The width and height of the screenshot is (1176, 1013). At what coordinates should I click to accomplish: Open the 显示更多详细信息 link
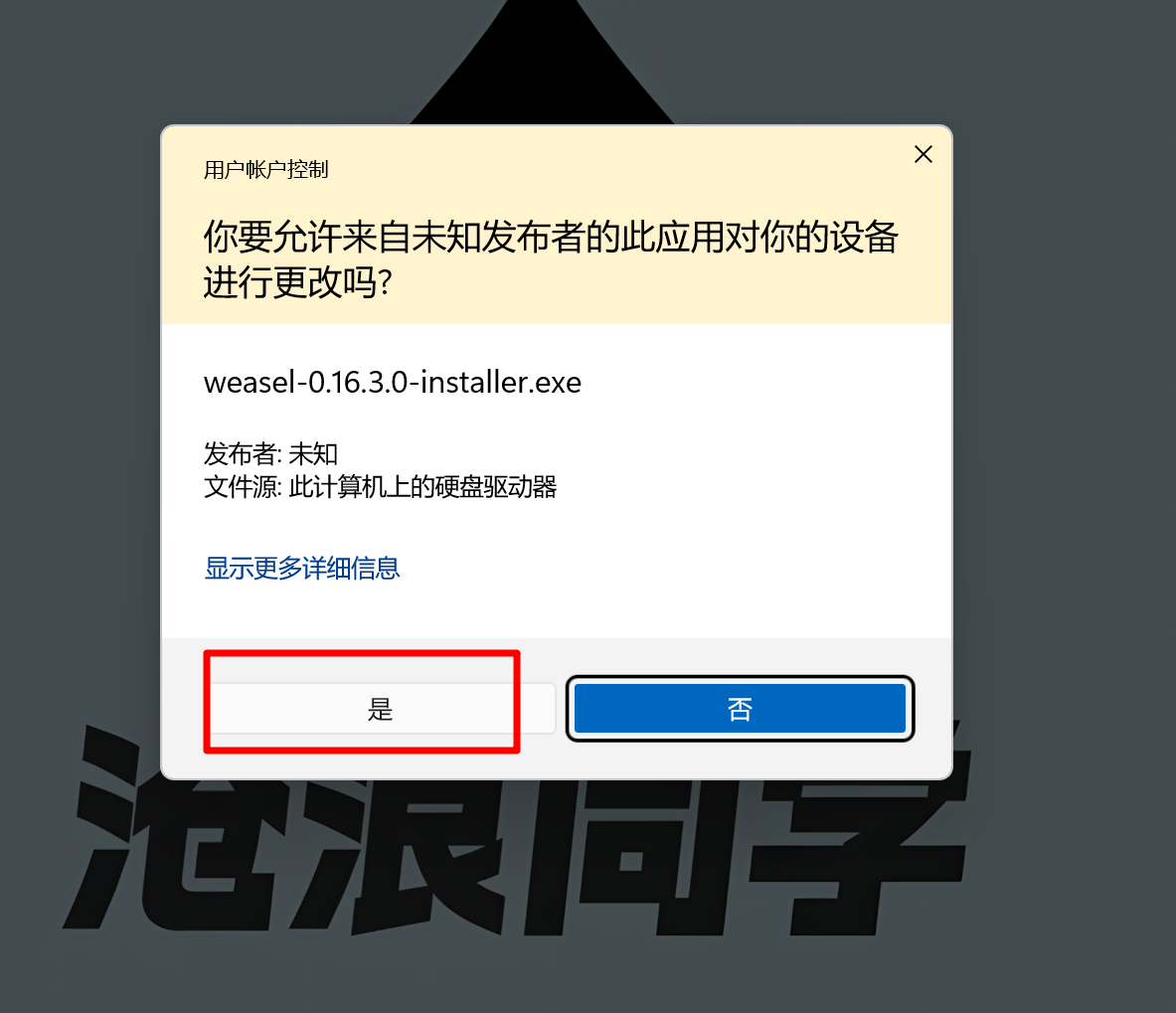[301, 568]
